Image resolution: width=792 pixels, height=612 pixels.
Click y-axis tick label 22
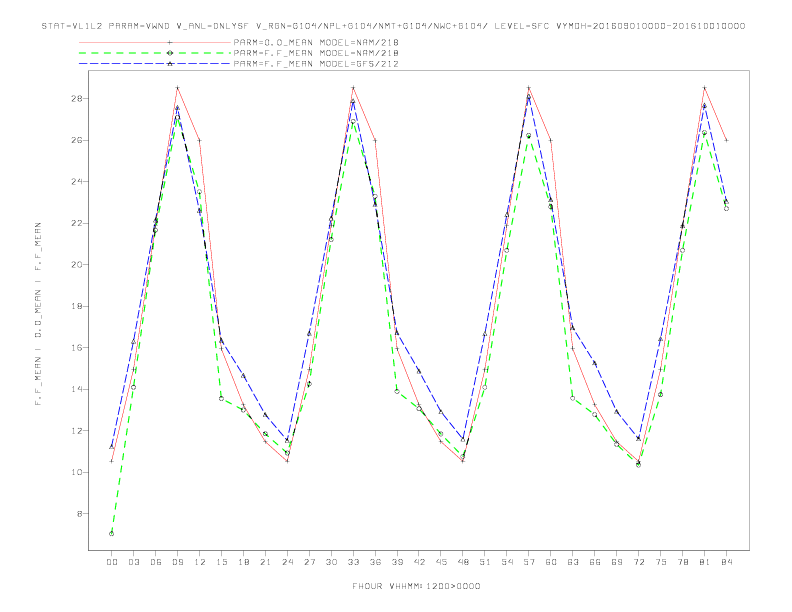tap(76, 223)
